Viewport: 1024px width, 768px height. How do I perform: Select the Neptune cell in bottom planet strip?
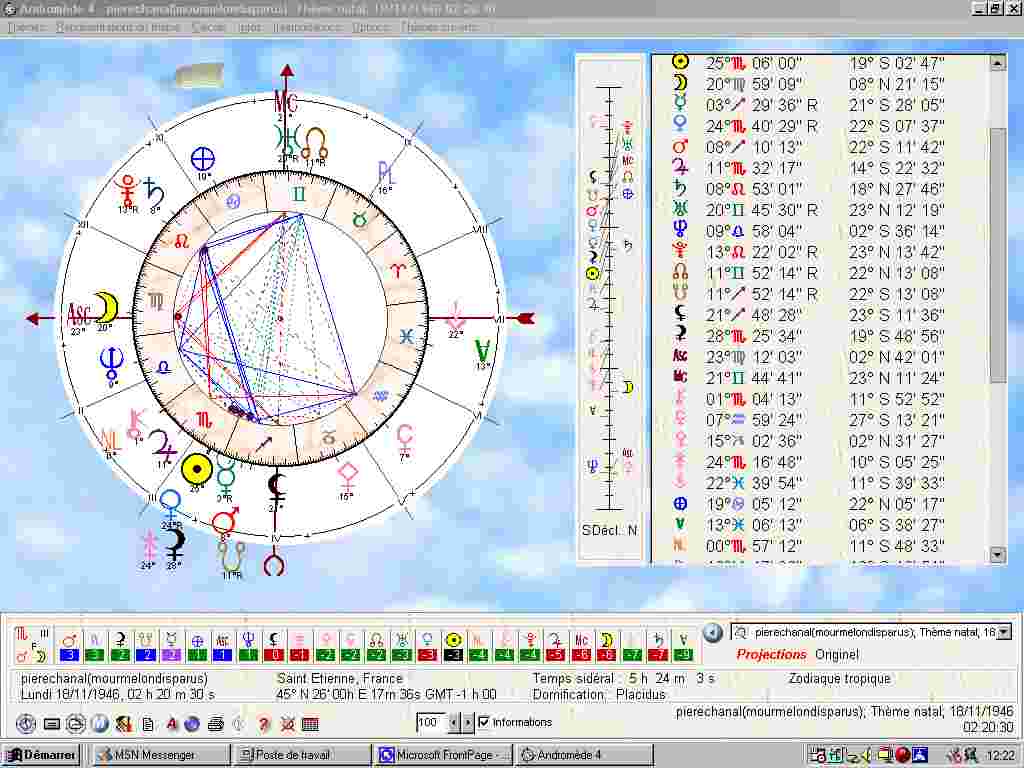pos(248,646)
